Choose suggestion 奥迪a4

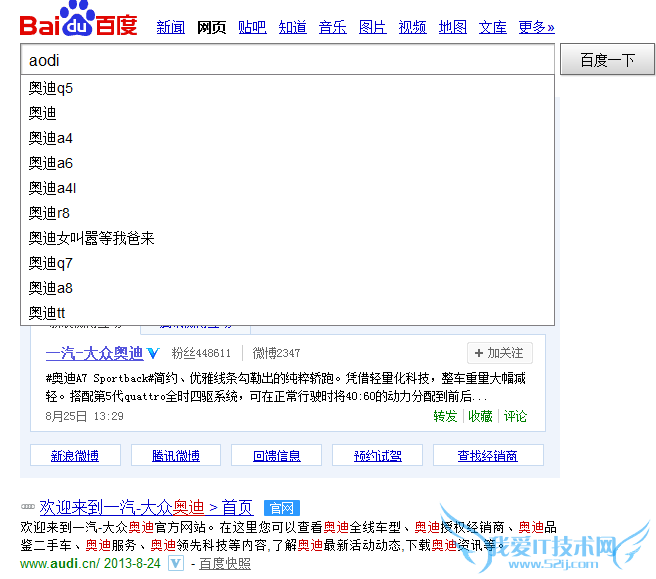pos(287,138)
